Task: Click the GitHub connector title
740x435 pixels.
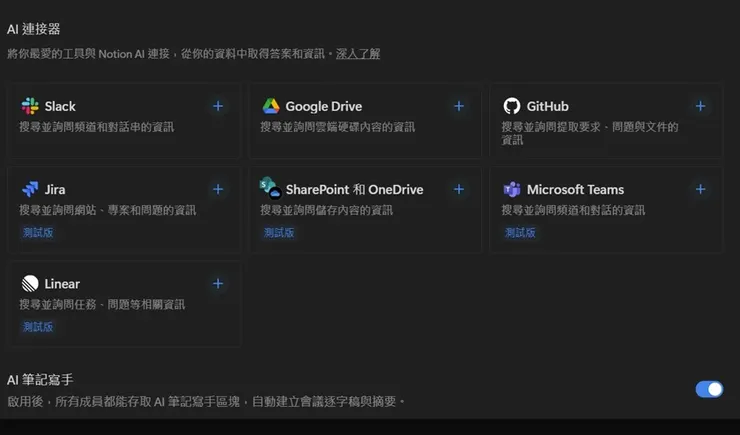Action: pos(547,107)
